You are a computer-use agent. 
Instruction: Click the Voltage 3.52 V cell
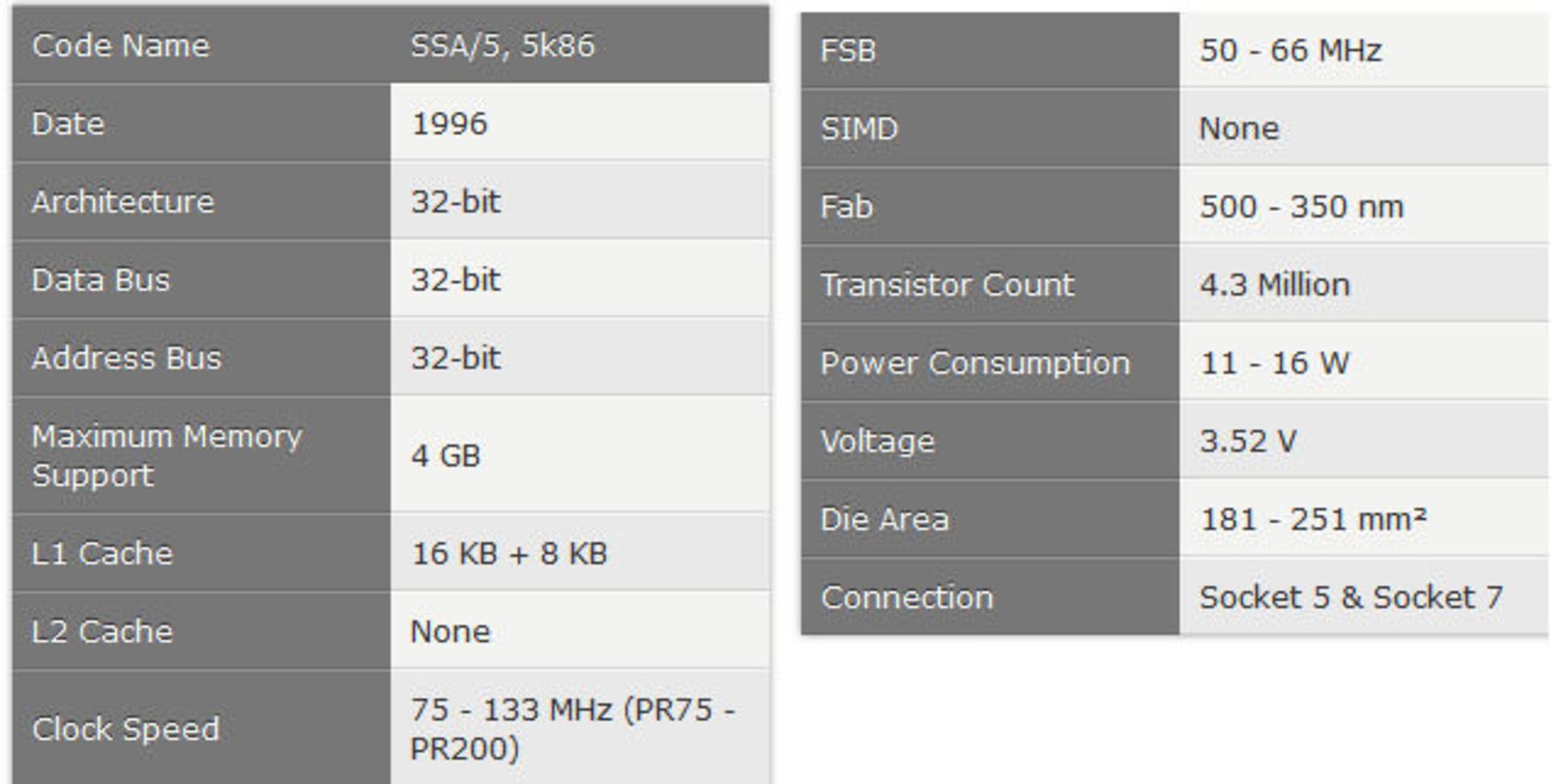[1364, 441]
